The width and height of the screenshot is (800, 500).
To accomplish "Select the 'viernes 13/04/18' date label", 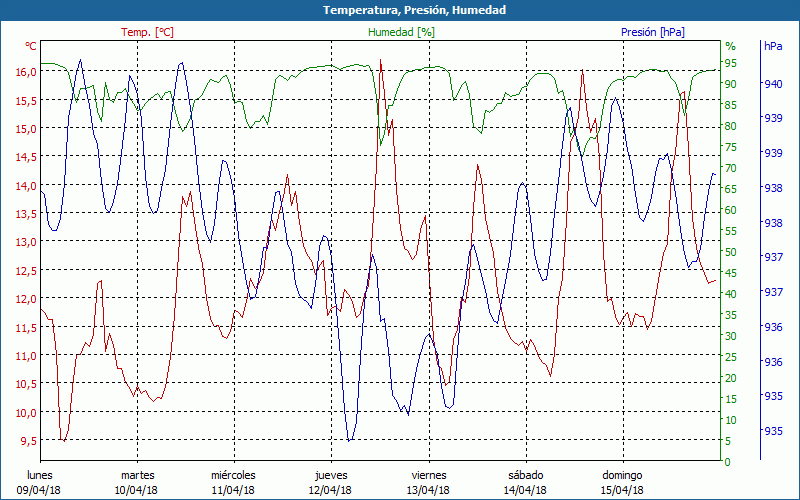I will (x=428, y=482).
